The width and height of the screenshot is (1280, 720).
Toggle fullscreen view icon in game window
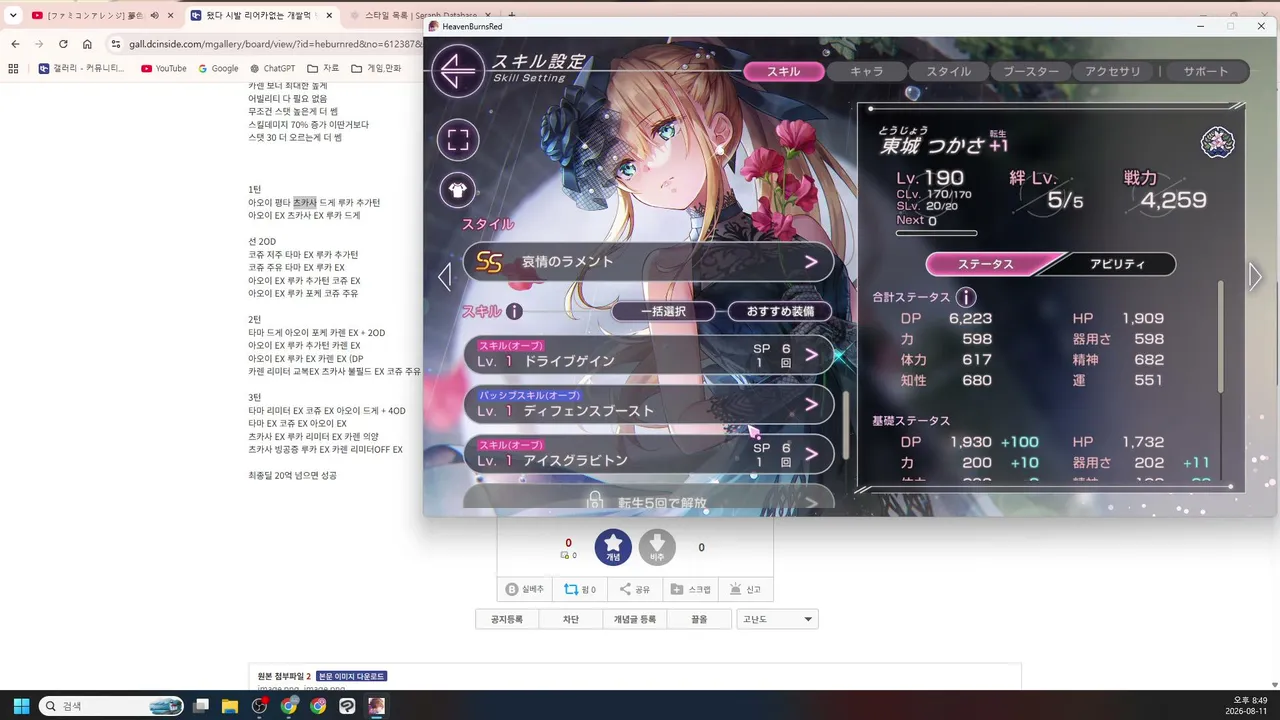tap(458, 139)
